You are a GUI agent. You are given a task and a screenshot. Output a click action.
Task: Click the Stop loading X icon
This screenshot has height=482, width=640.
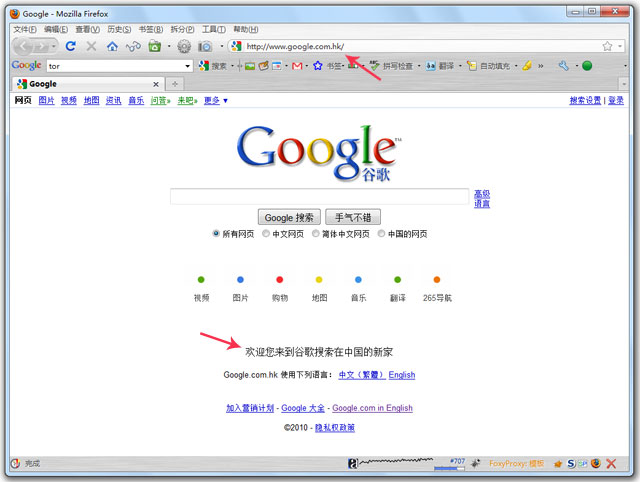[x=91, y=46]
